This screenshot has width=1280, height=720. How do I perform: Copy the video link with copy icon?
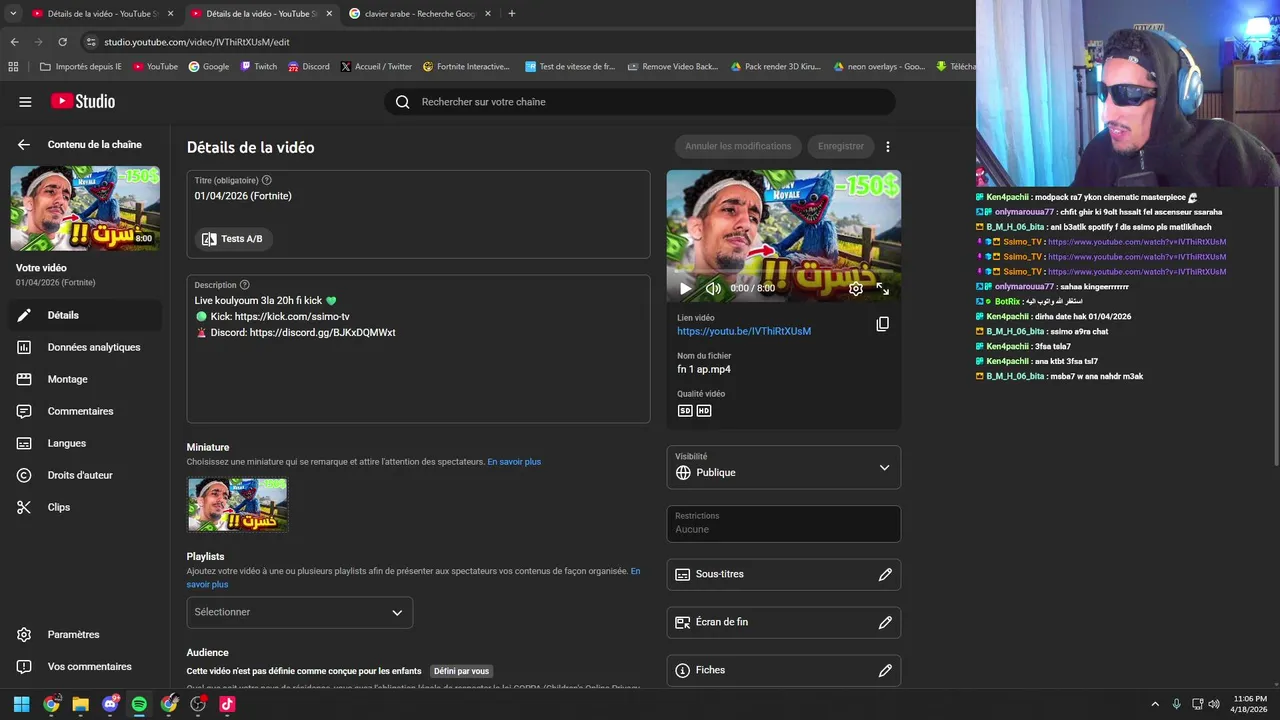882,324
